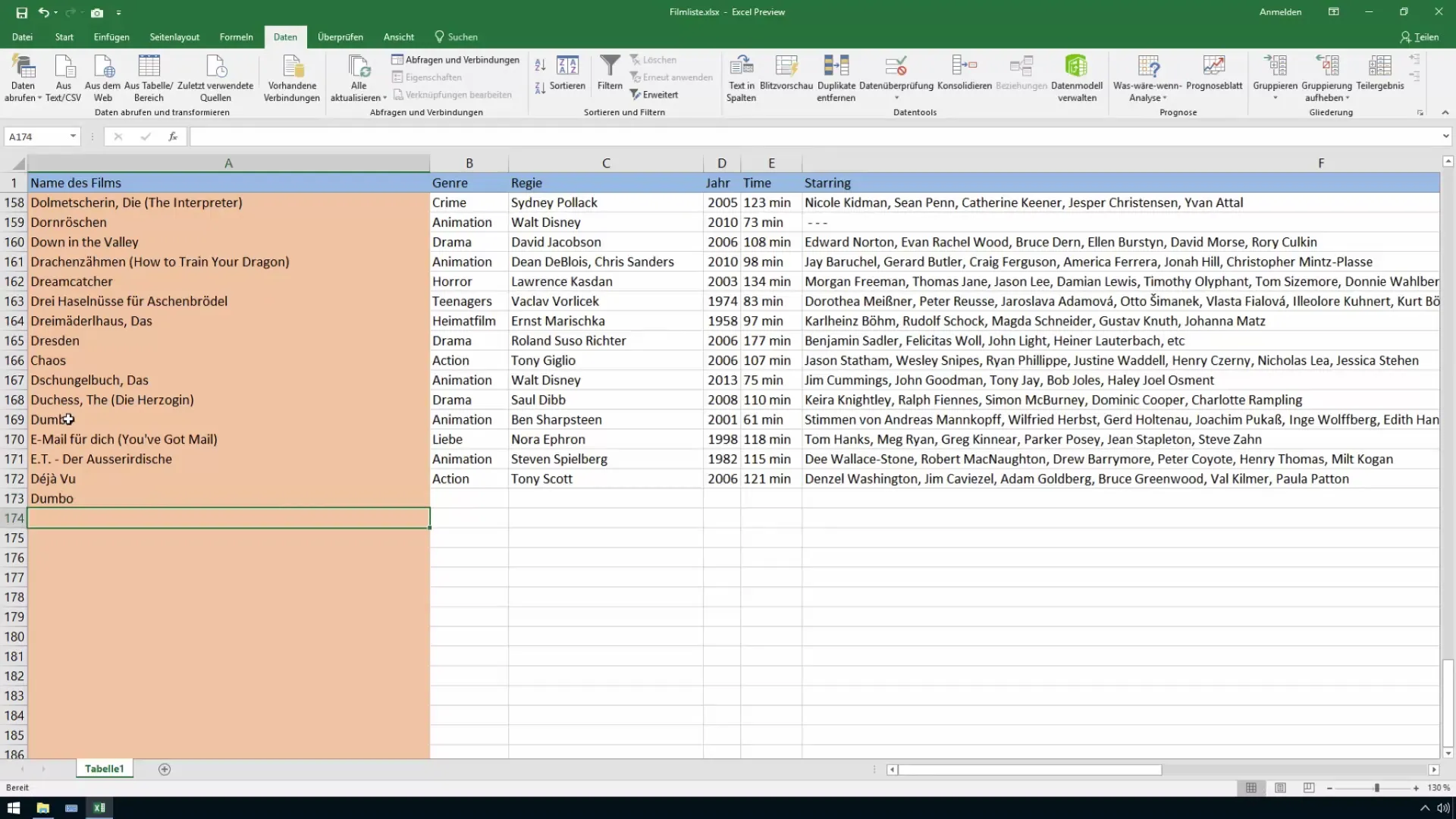
Task: Click the zoom slider handle
Action: (x=1376, y=788)
